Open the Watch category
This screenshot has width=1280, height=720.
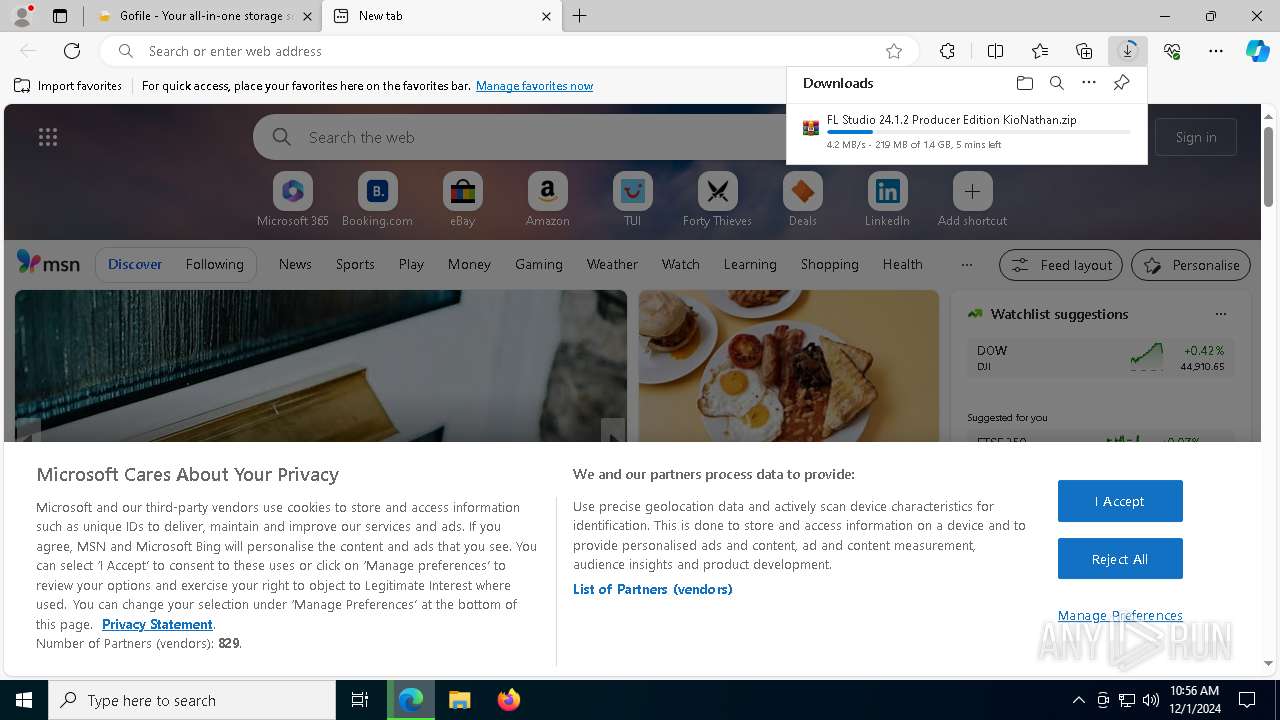tap(681, 264)
